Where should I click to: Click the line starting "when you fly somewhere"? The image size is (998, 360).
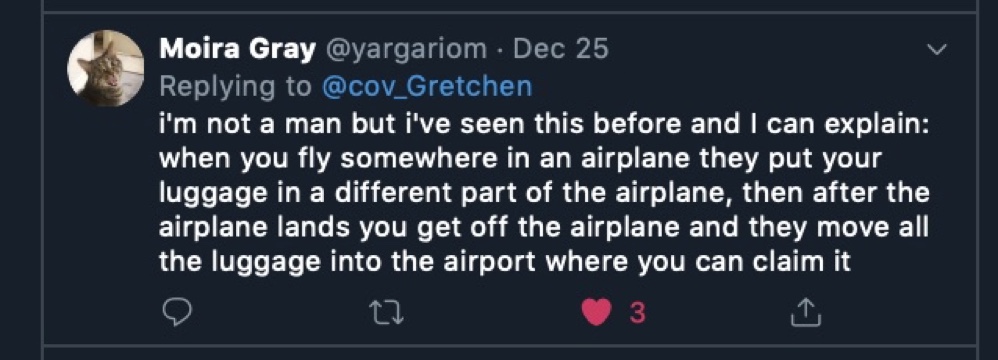coord(520,159)
